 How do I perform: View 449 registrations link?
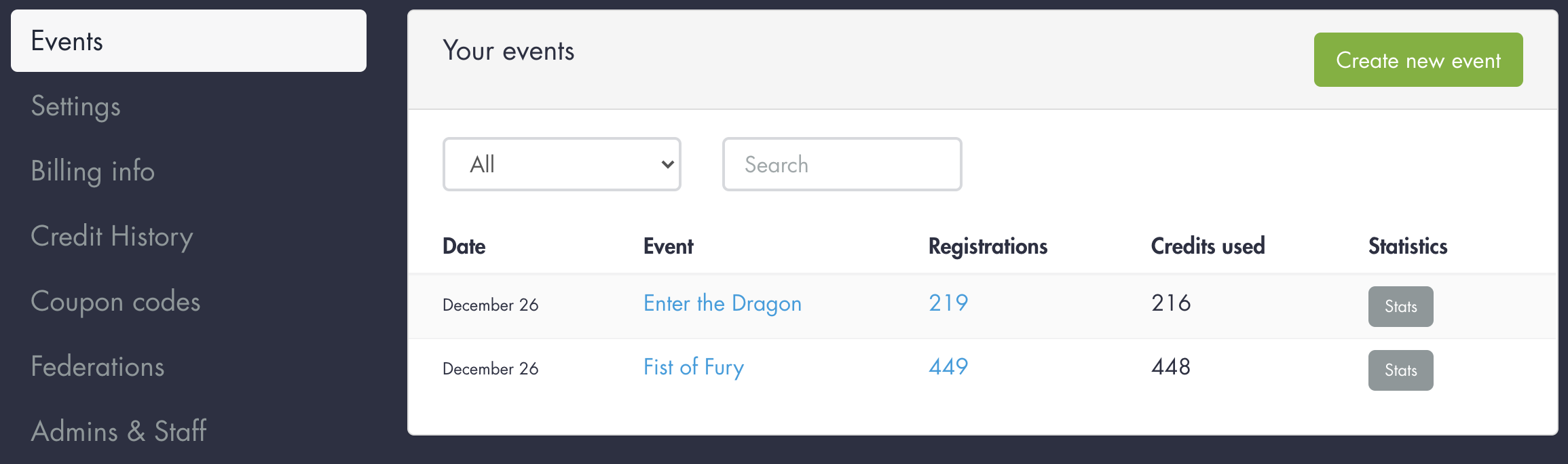pyautogui.click(x=948, y=366)
